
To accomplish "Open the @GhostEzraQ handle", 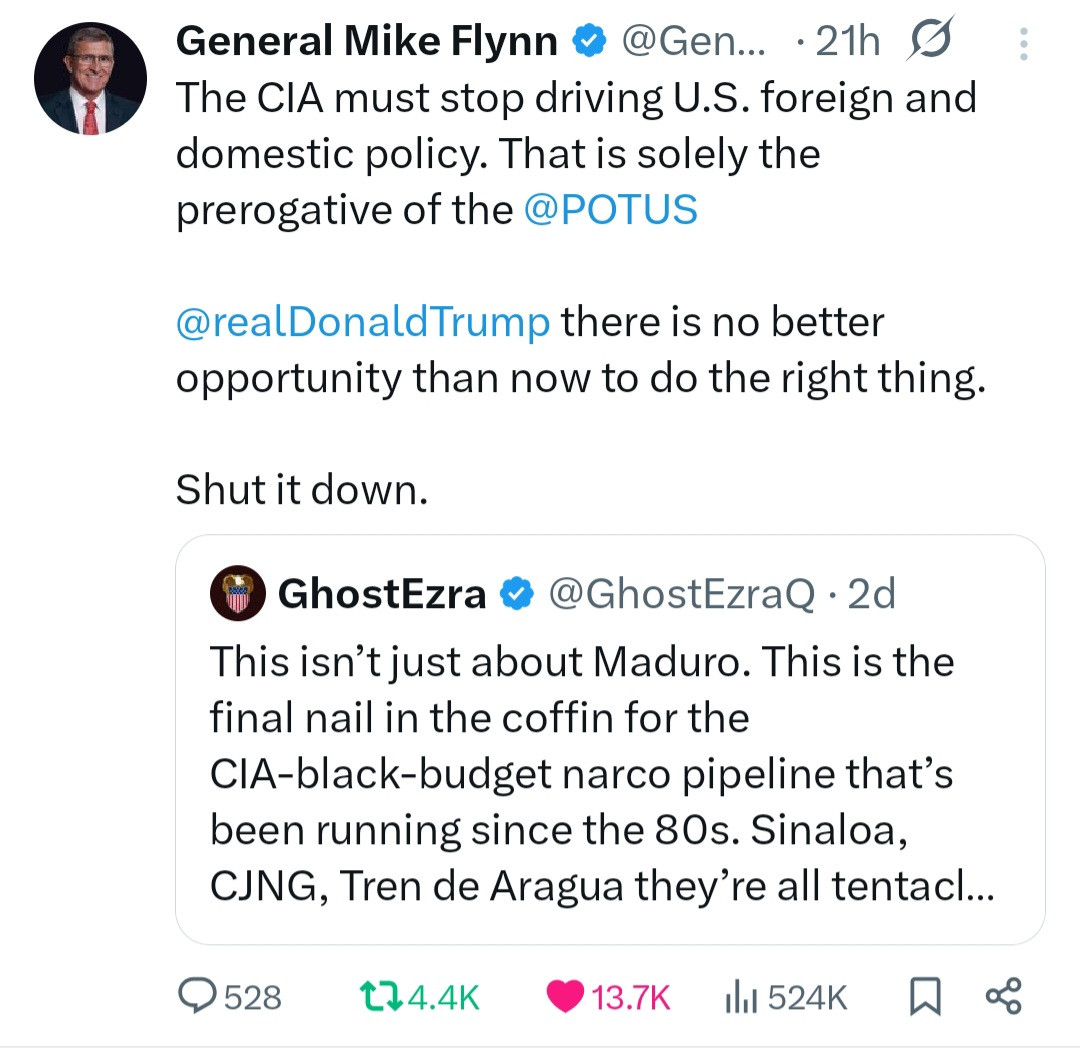I will pos(682,595).
